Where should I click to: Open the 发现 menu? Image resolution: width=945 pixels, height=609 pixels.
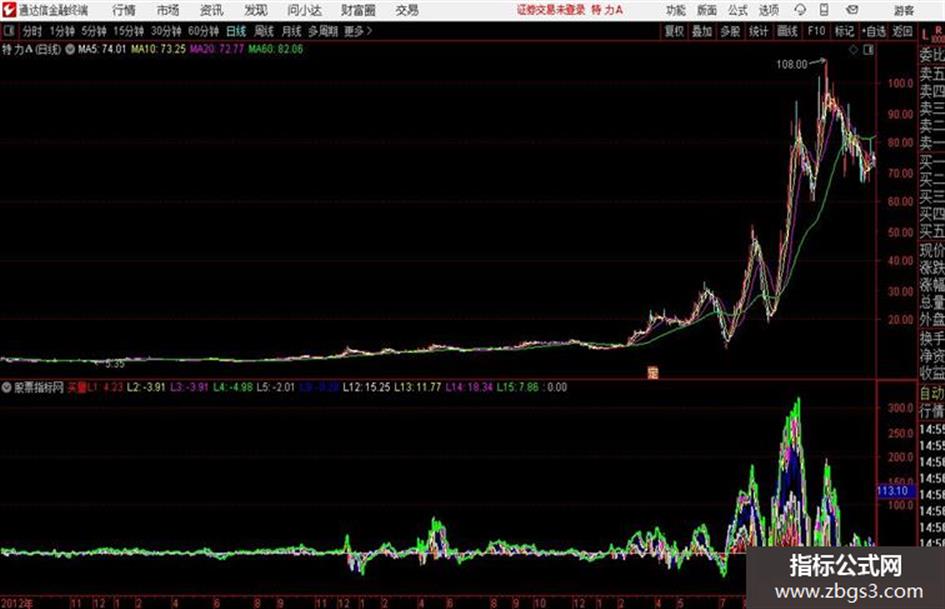(x=256, y=10)
